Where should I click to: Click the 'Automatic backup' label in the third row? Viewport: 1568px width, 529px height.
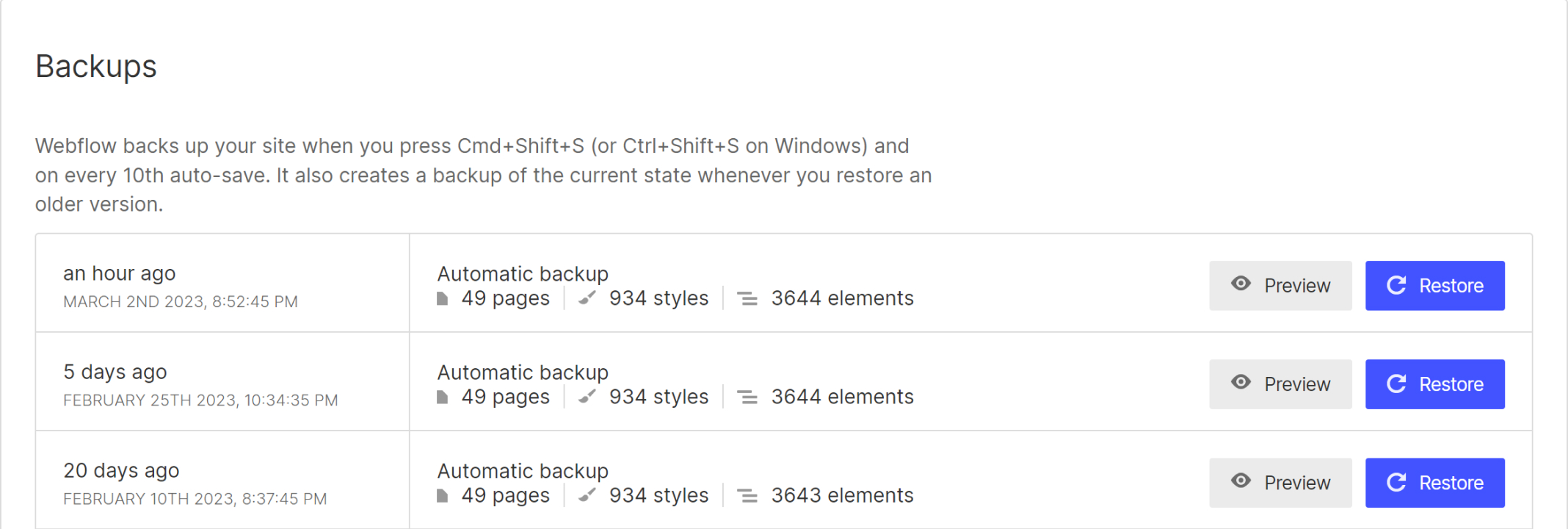[523, 470]
